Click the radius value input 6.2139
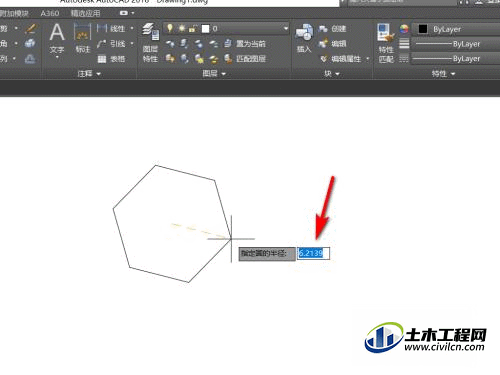Image resolution: width=500 pixels, height=375 pixels. 313,253
